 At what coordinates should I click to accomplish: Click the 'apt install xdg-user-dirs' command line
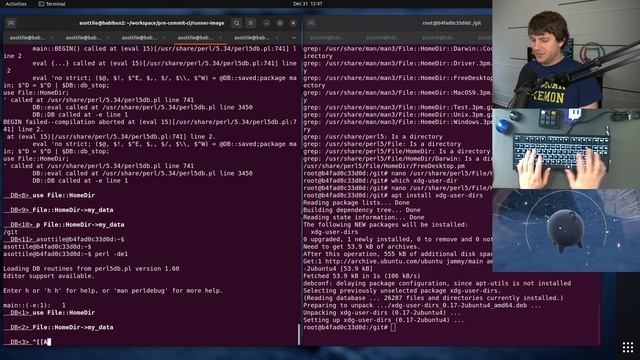click(x=393, y=196)
